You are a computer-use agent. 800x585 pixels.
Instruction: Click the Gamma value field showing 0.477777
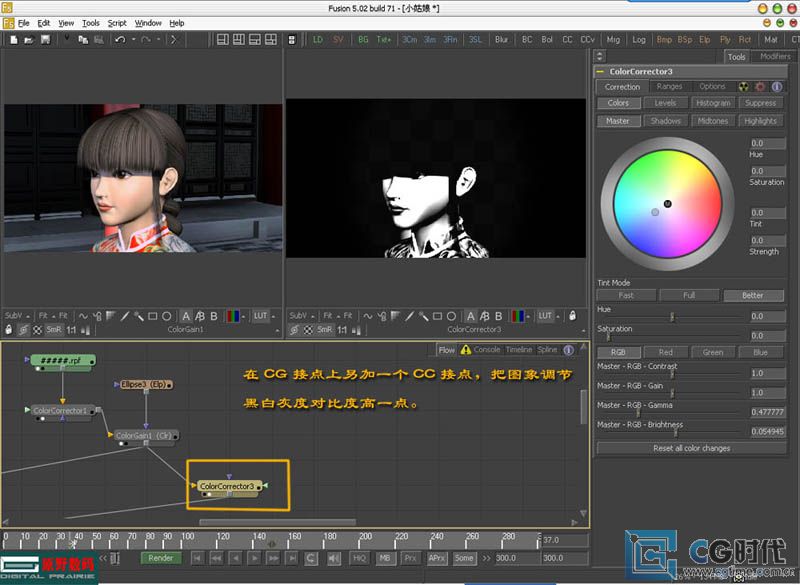pos(767,412)
